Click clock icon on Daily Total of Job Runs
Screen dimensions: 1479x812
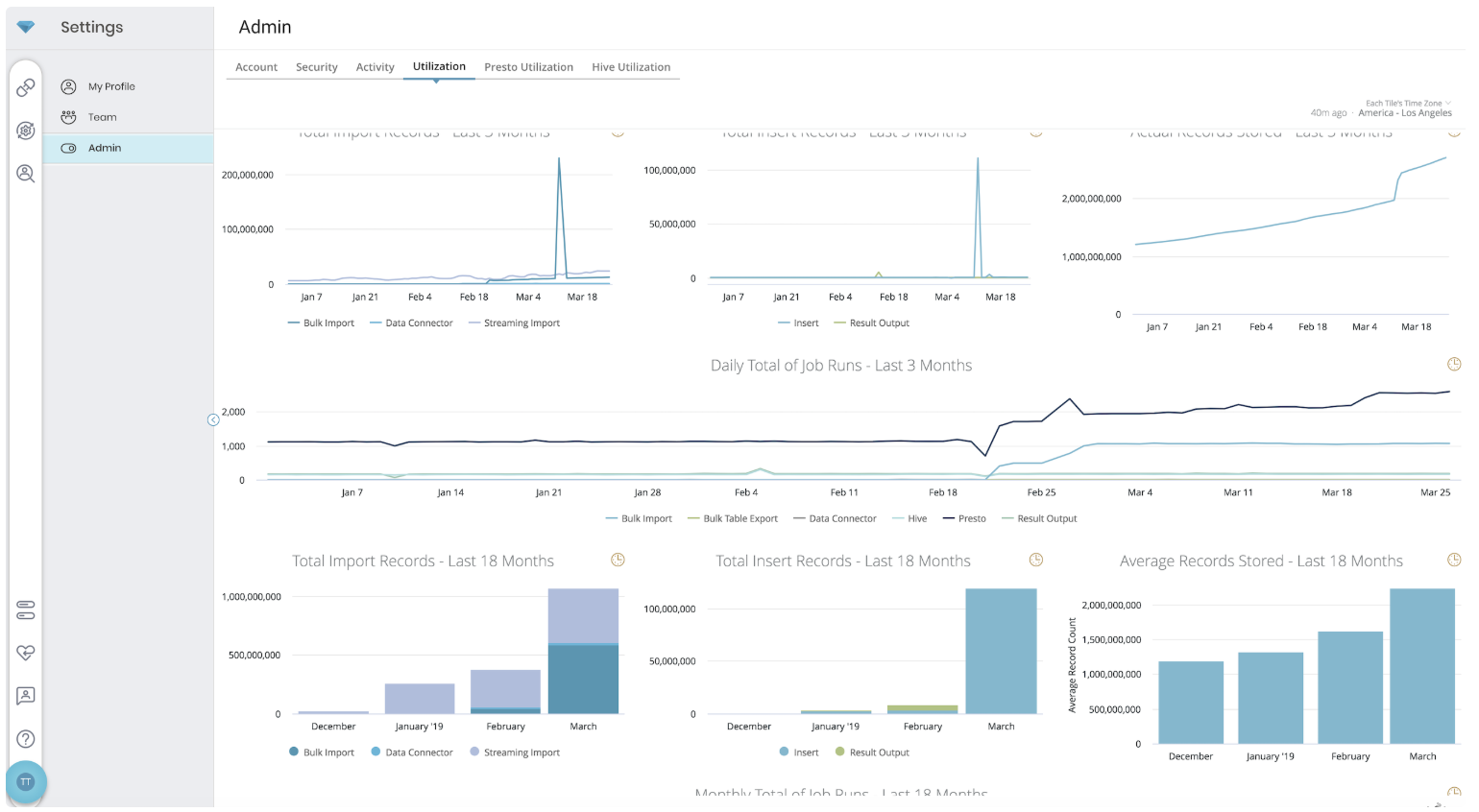pyautogui.click(x=1454, y=365)
